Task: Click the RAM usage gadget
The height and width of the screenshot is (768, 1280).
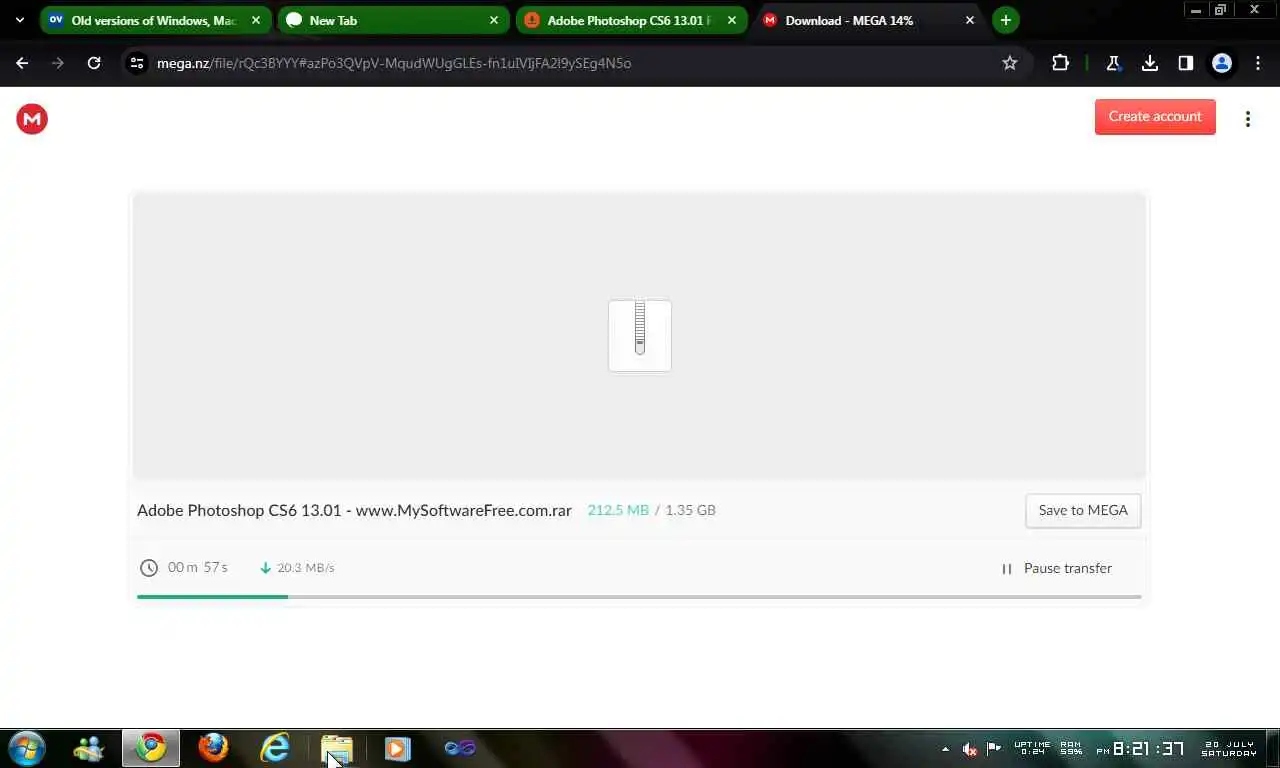Action: point(1071,748)
